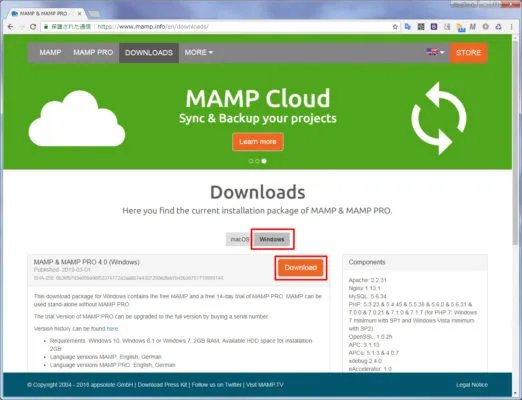Screen dimensions: 522x400
Task: Select third carousel slide dot
Action: [x=264, y=161]
